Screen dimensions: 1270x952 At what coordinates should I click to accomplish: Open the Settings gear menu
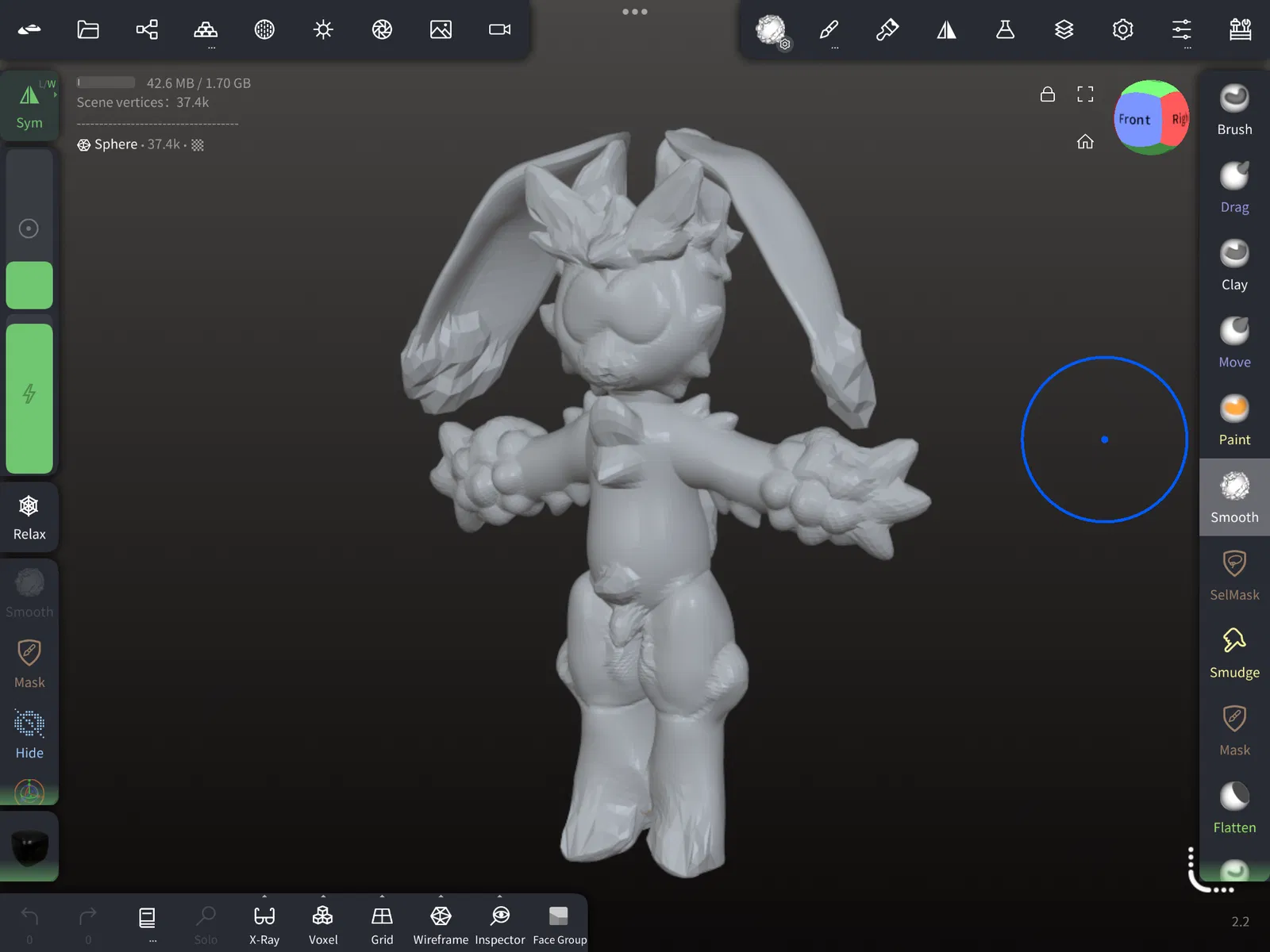[x=1122, y=30]
